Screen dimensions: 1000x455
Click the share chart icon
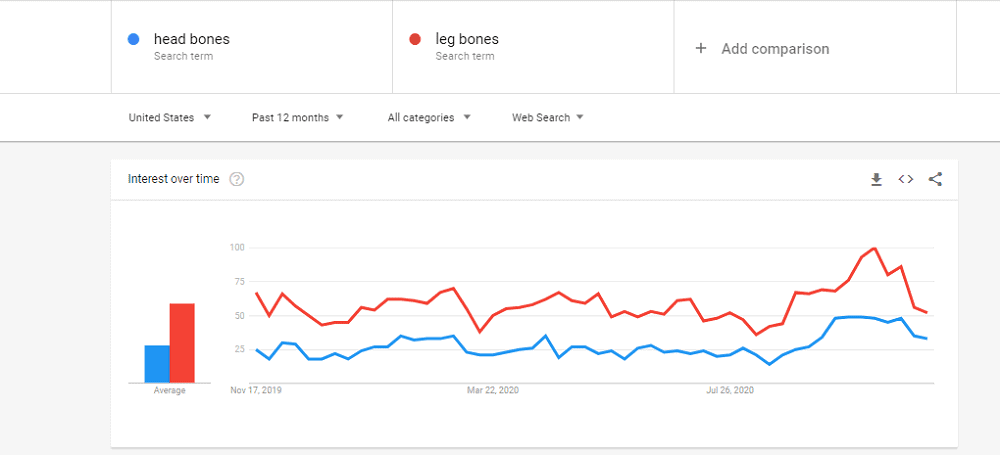(935, 179)
